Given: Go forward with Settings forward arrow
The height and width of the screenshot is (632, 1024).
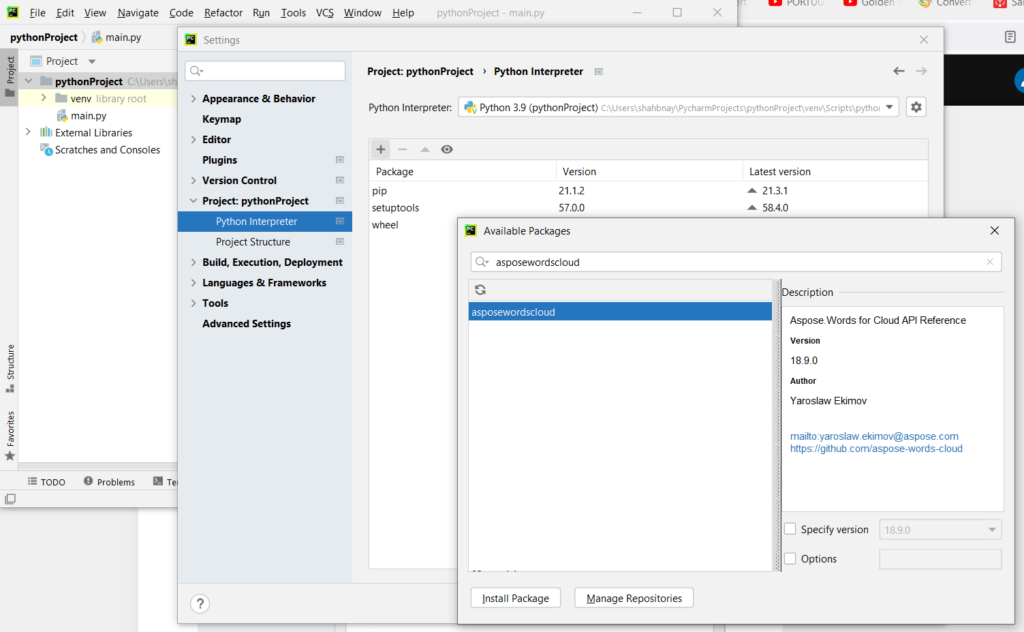Looking at the screenshot, I should (921, 71).
